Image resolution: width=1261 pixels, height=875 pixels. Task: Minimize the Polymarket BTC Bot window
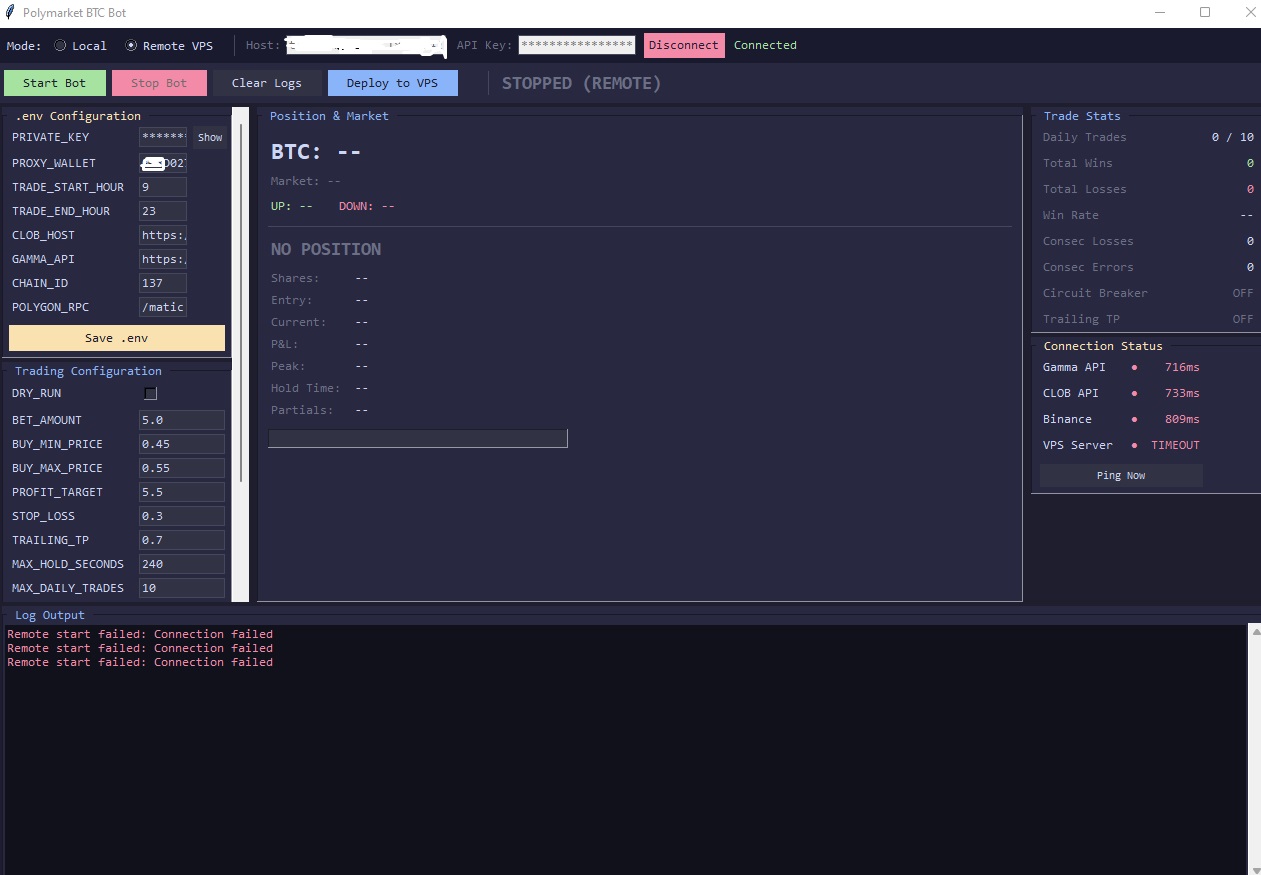pyautogui.click(x=1160, y=13)
